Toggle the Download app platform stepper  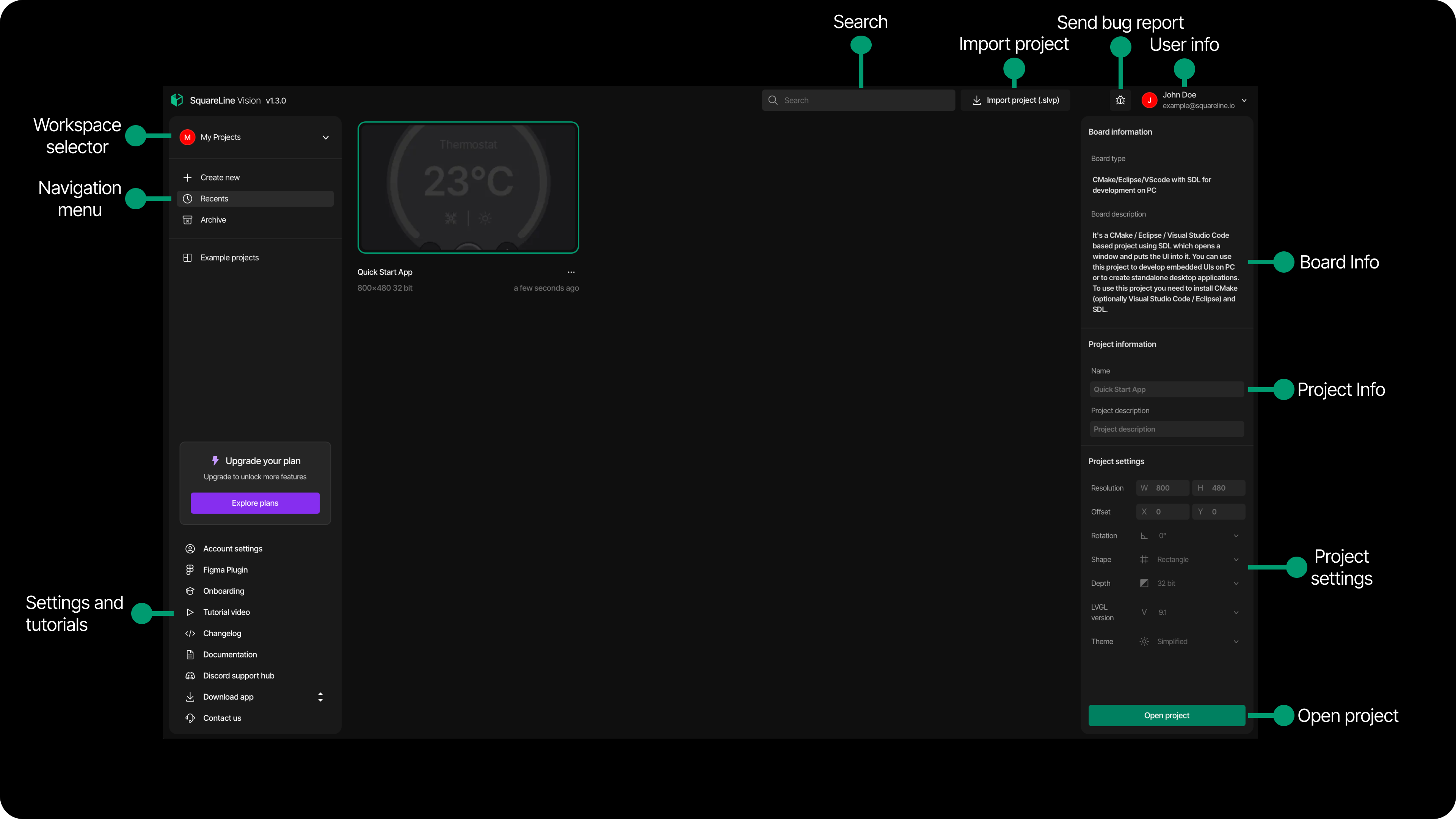(320, 697)
